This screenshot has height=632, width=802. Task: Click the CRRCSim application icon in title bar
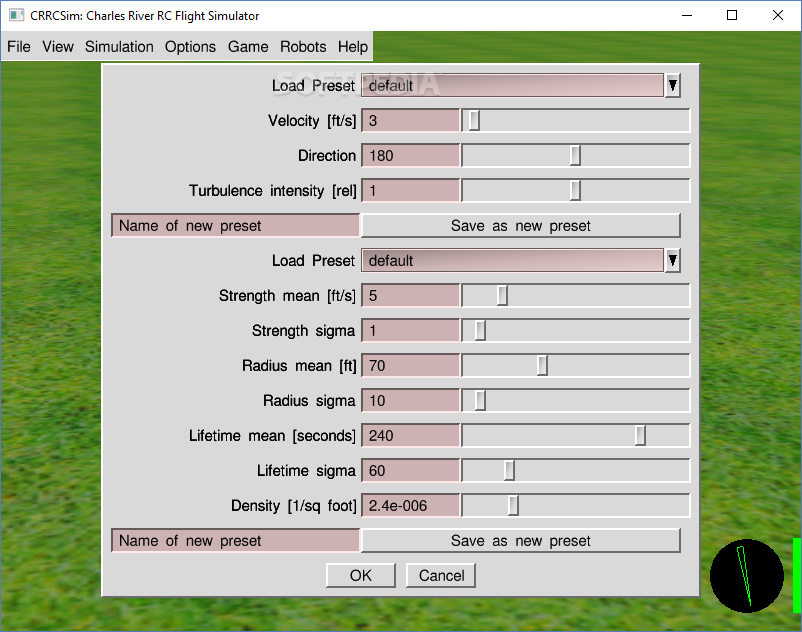[x=16, y=15]
